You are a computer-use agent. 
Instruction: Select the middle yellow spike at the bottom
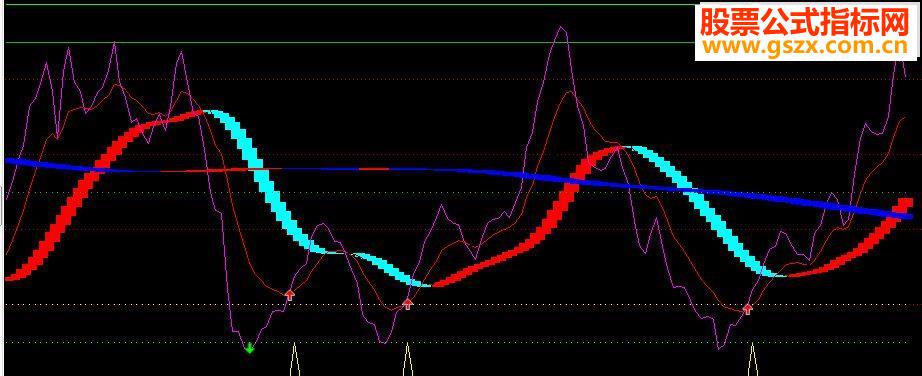[x=407, y=360]
